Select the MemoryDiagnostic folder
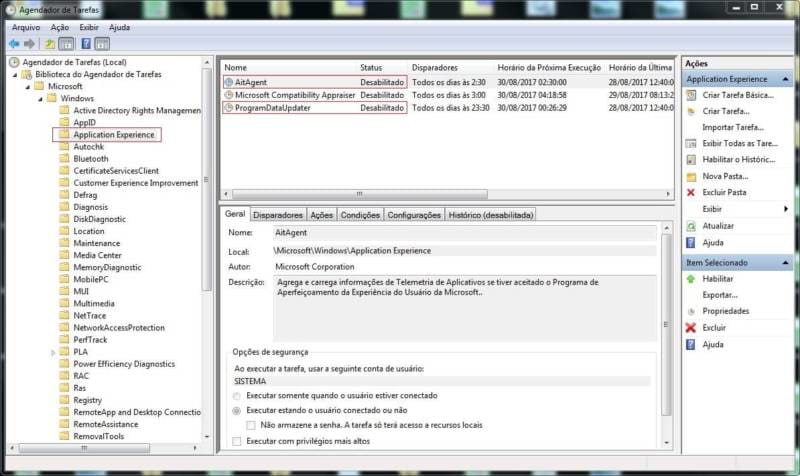 tap(107, 267)
